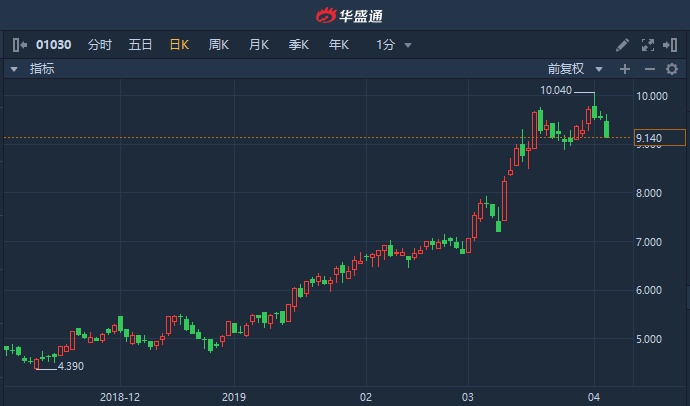The image size is (690, 406).
Task: Click the 2018-12 date axis label
Action: [120, 397]
